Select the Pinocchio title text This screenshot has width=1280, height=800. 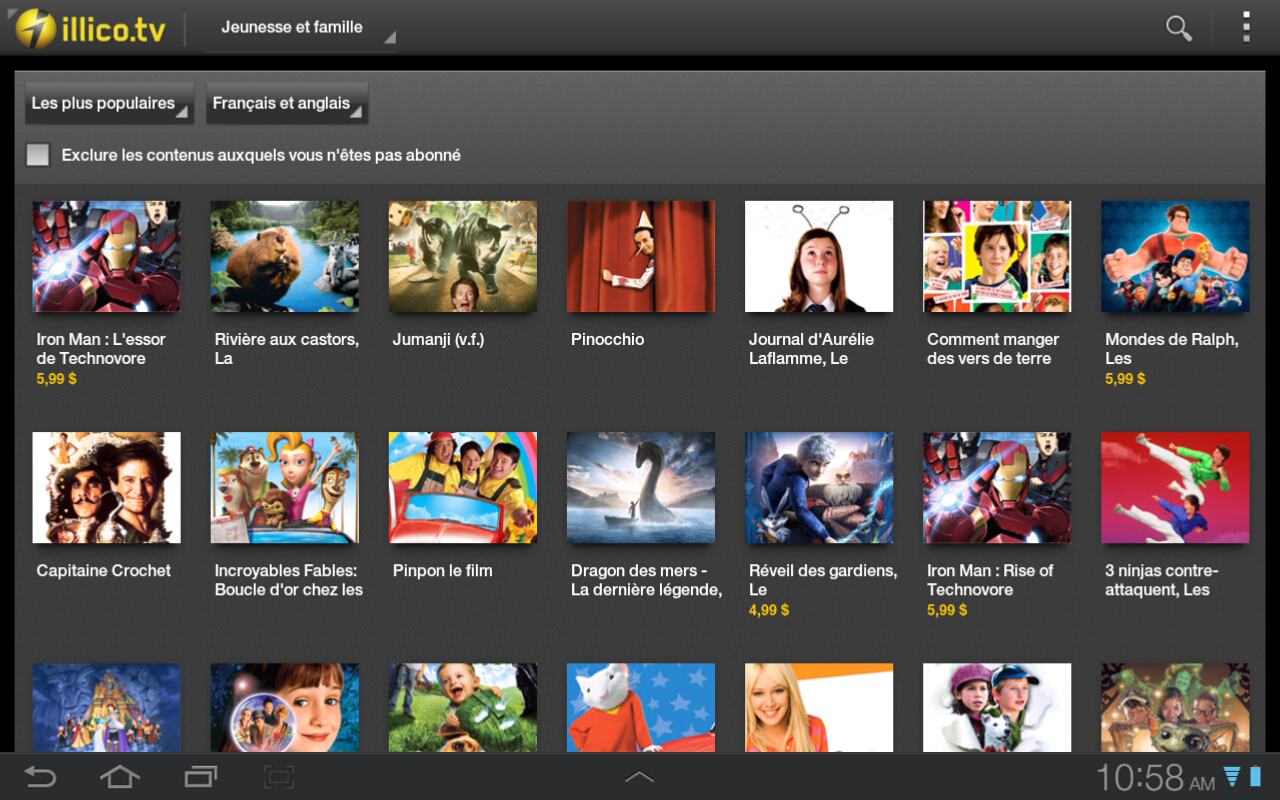[x=607, y=340]
